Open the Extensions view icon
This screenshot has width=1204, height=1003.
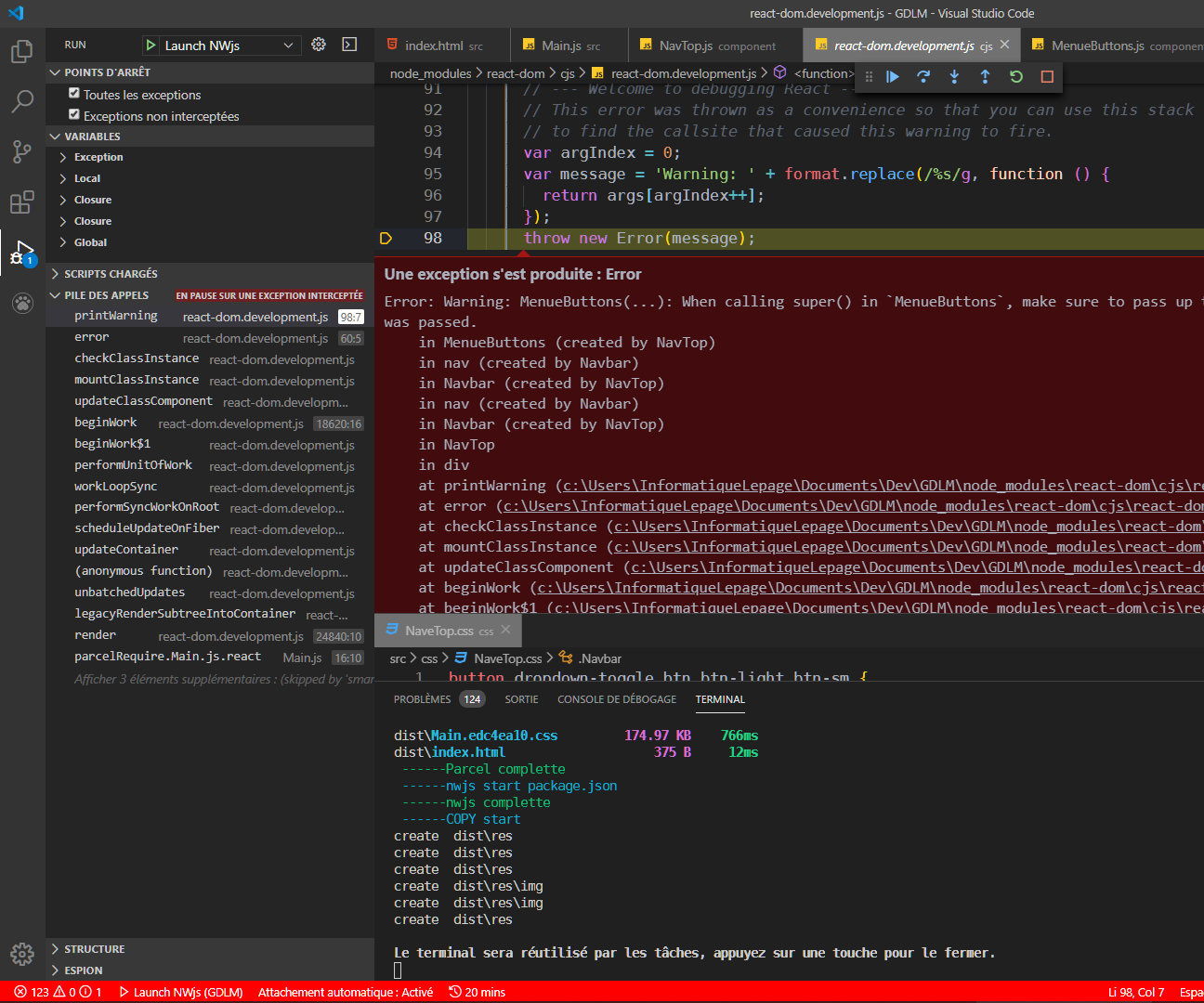22,202
